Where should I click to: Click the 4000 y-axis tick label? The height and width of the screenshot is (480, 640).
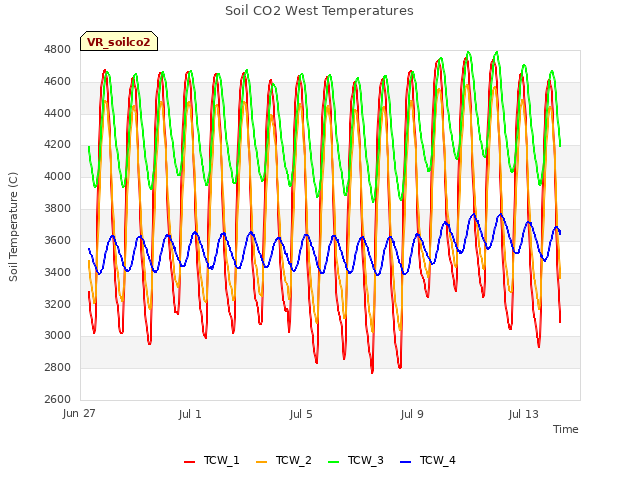coord(58,177)
